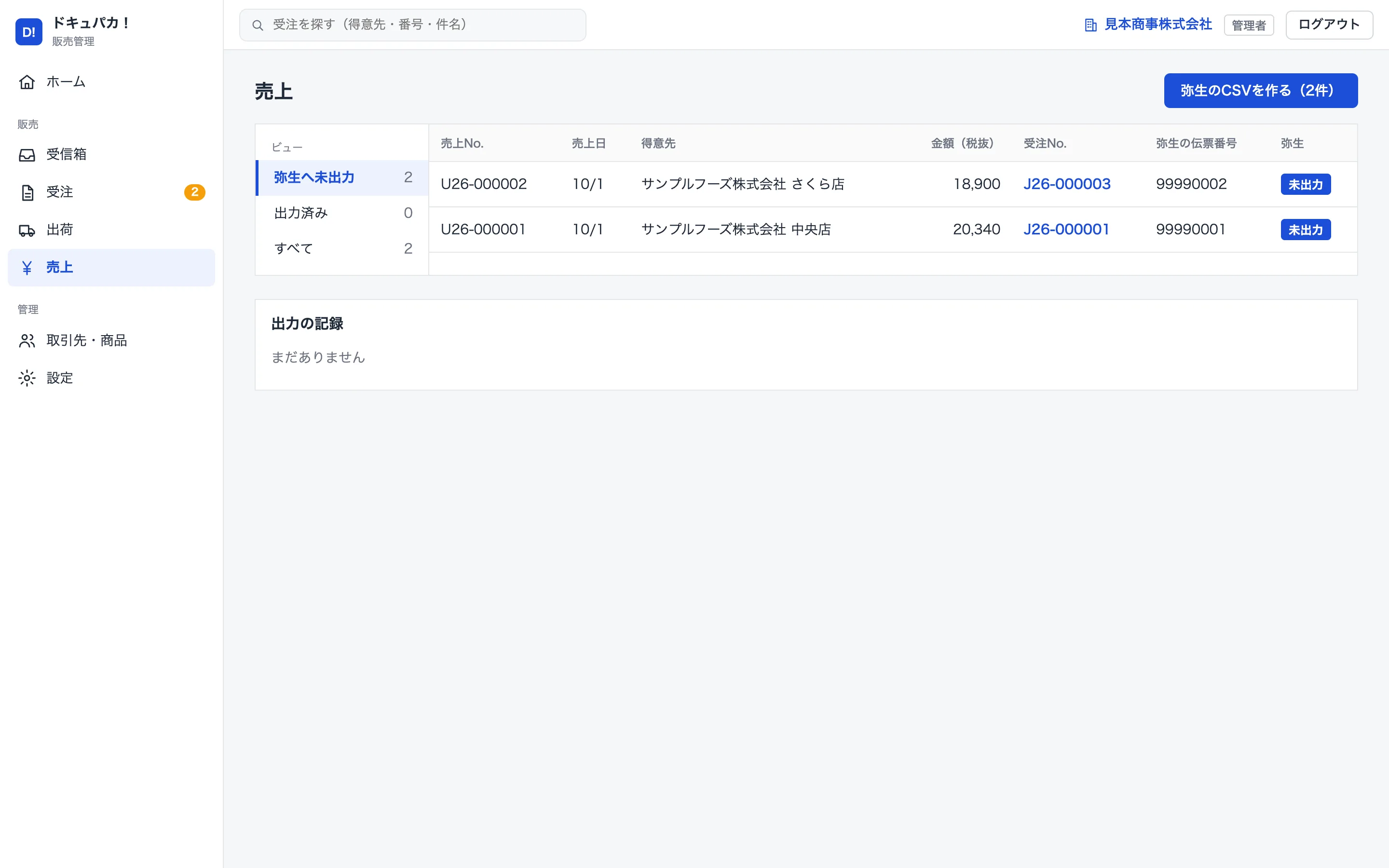Click the ログアウト button

(1329, 25)
